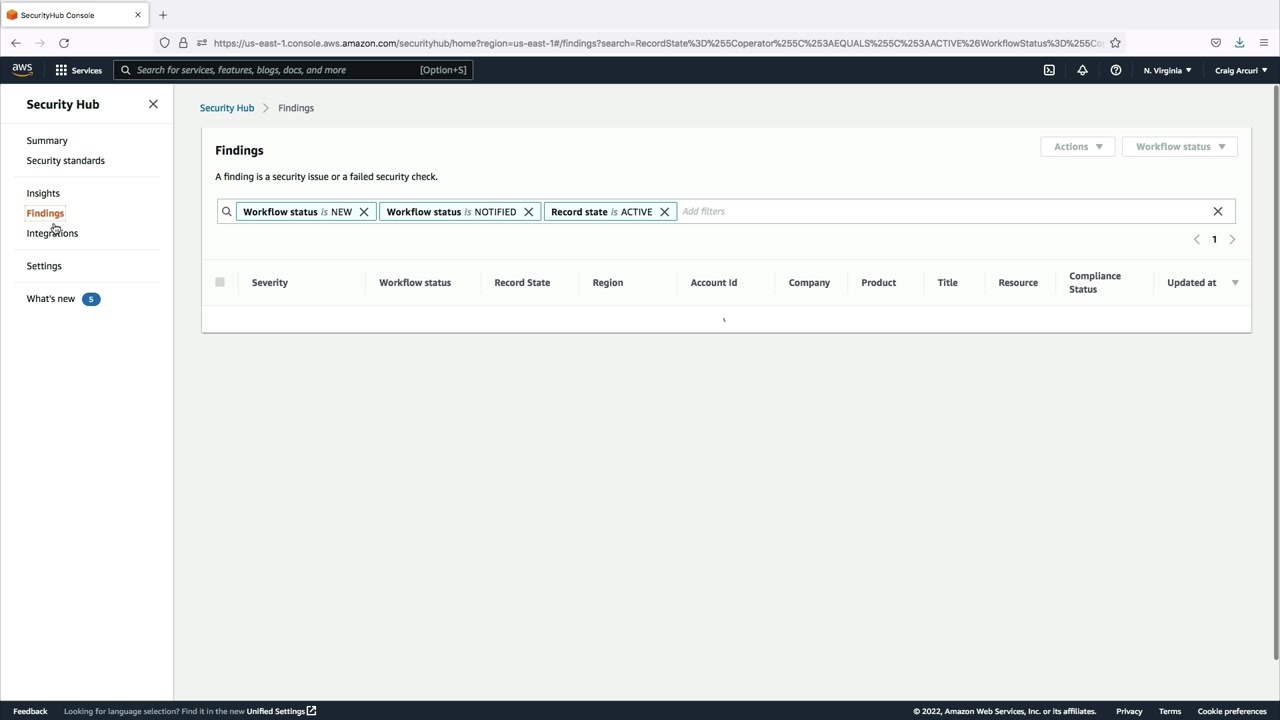Viewport: 1280px width, 720px height.
Task: Click page number 1 in pagination
Action: tap(1214, 240)
